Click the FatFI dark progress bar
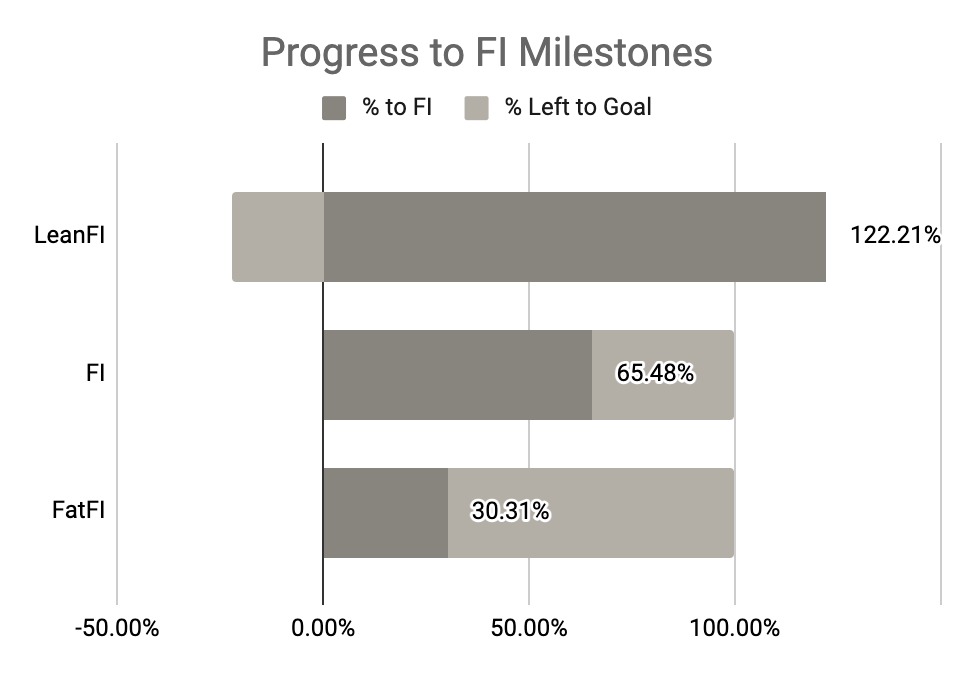Screen dimensions: 974x674 (x=385, y=513)
